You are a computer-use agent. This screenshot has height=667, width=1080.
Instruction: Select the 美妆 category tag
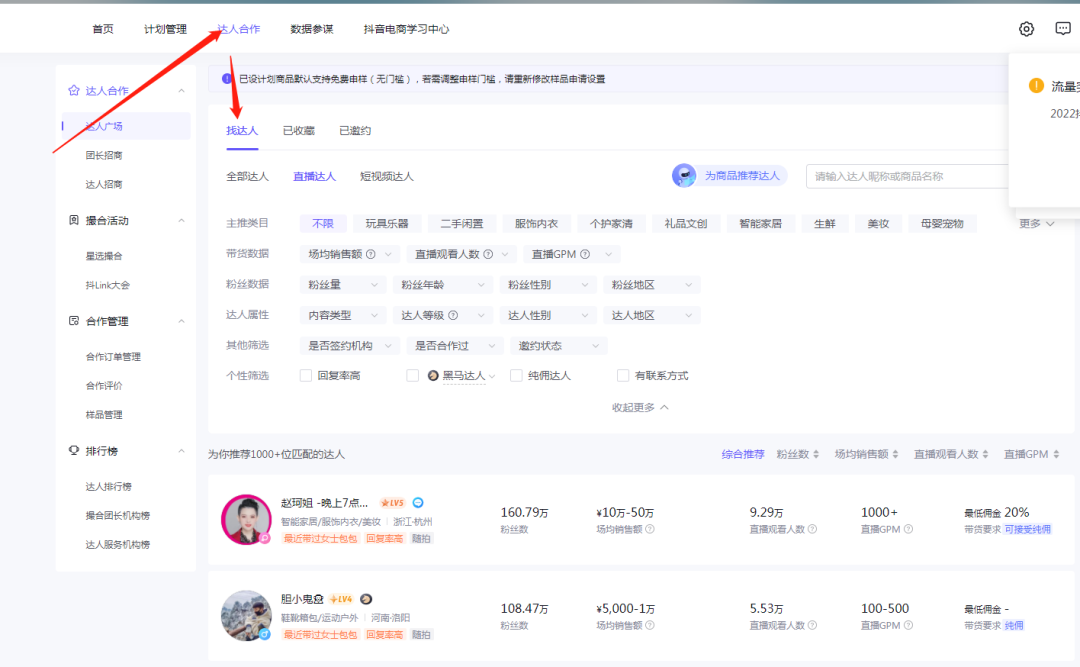[878, 223]
